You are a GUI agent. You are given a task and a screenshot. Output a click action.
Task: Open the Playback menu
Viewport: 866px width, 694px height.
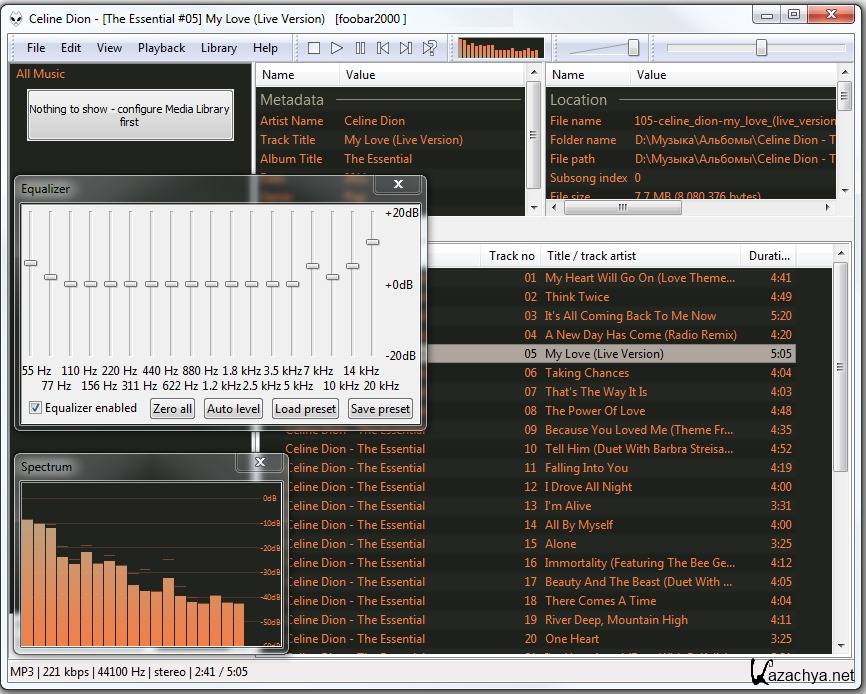pyautogui.click(x=161, y=48)
